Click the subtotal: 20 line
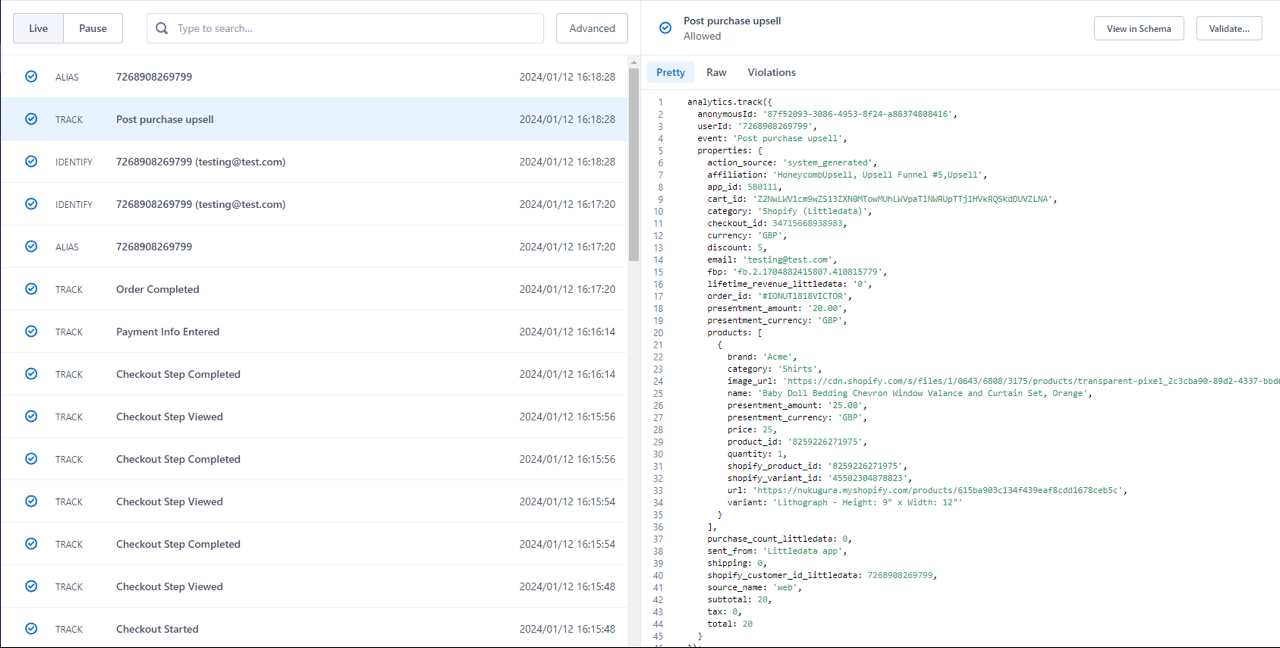This screenshot has width=1280, height=648. (x=741, y=599)
